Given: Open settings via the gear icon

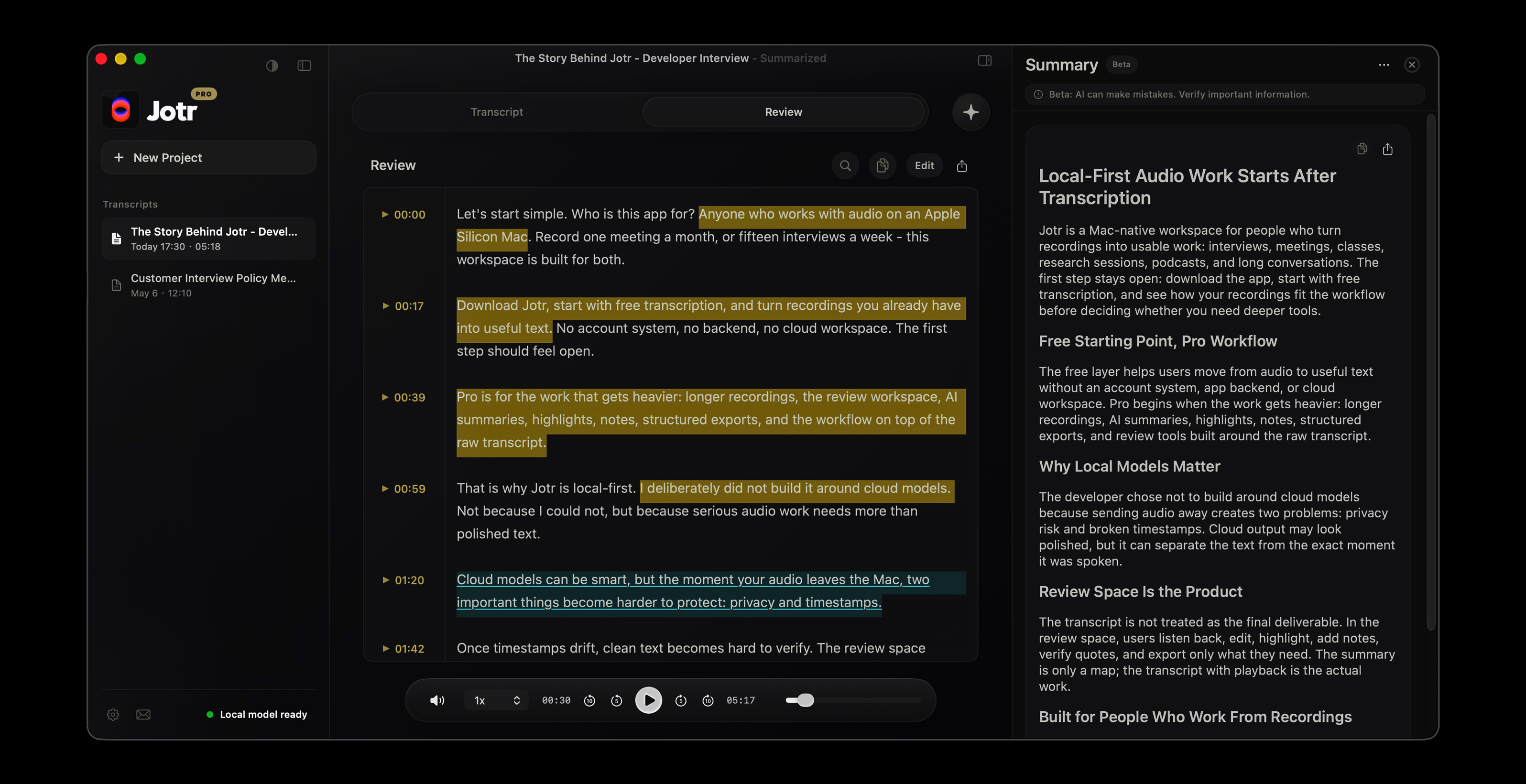Looking at the screenshot, I should pyautogui.click(x=113, y=715).
